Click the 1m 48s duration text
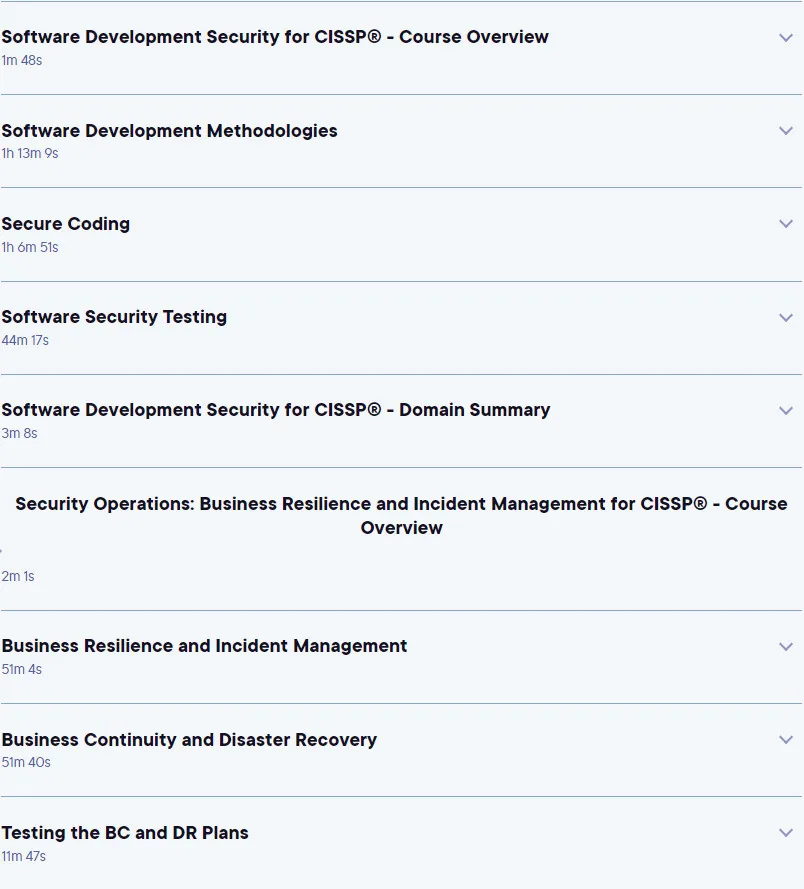 (x=22, y=60)
